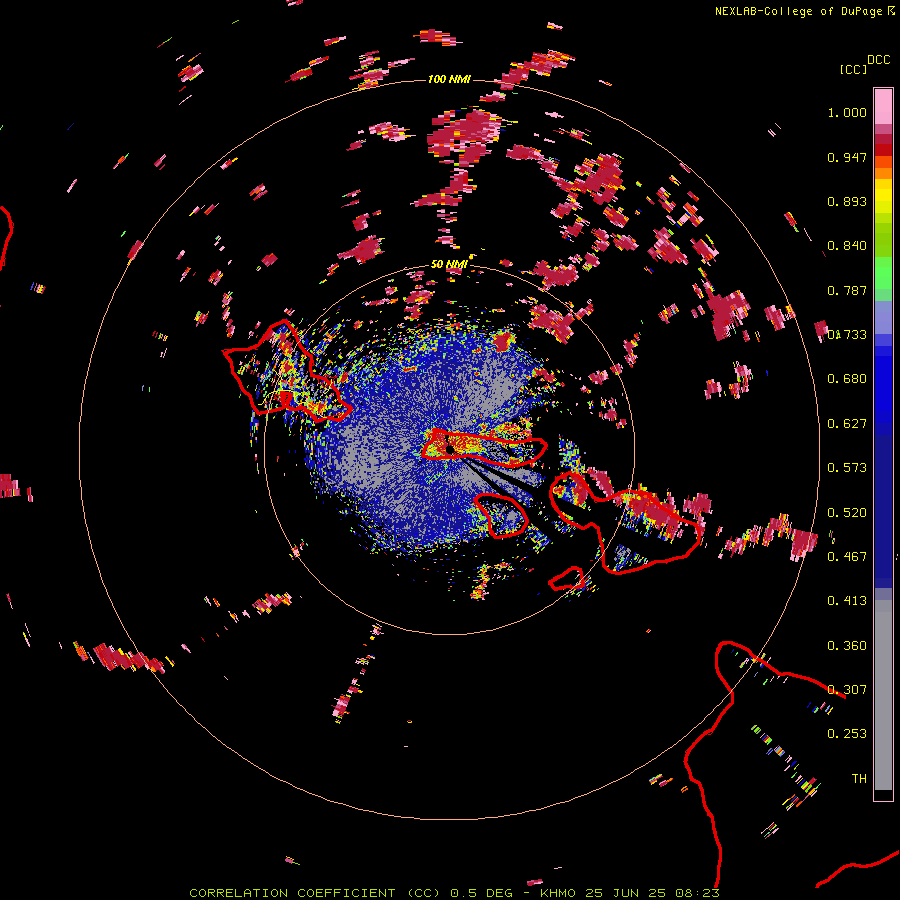Viewport: 900px width, 900px height.
Task: Click the 50 NMI range ring label
Action: pos(449,264)
